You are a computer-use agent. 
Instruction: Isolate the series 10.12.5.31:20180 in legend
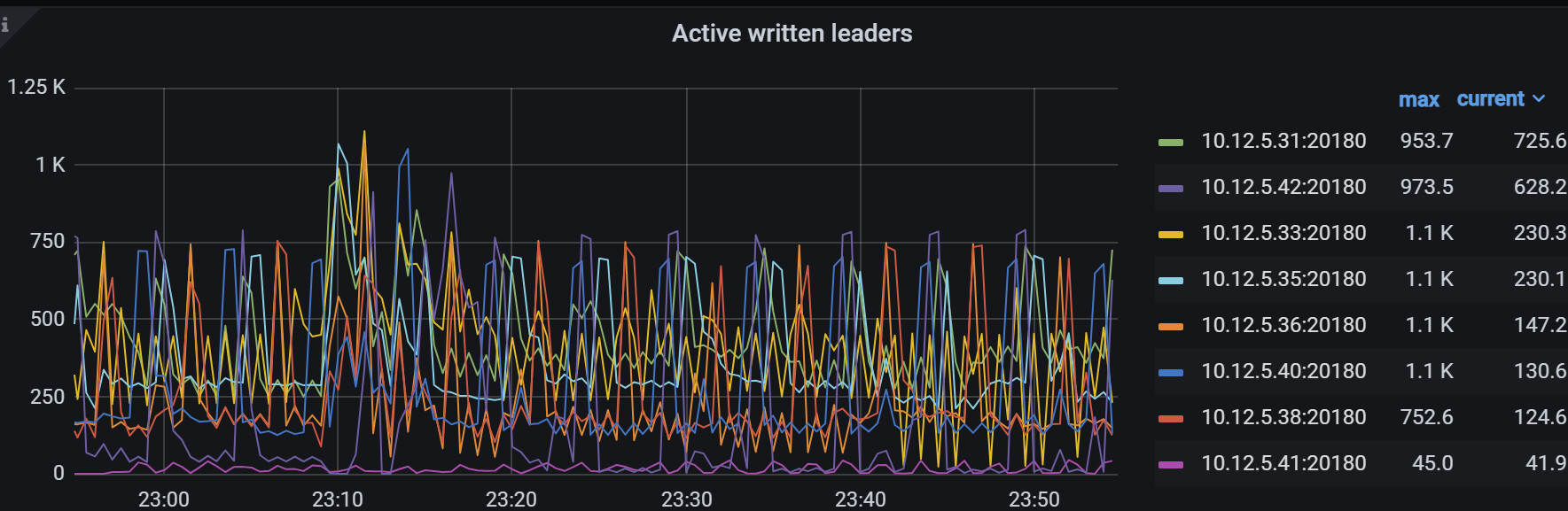tap(1283, 141)
